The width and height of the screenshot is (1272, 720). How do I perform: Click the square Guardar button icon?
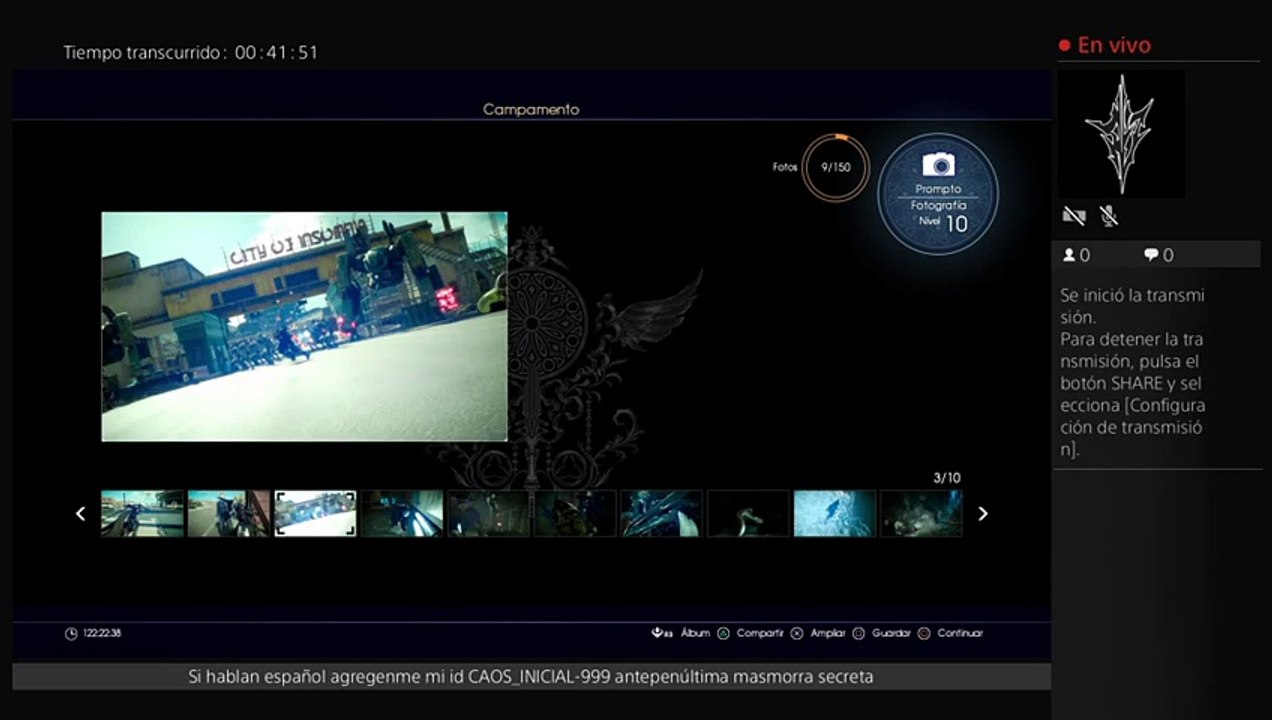click(858, 633)
